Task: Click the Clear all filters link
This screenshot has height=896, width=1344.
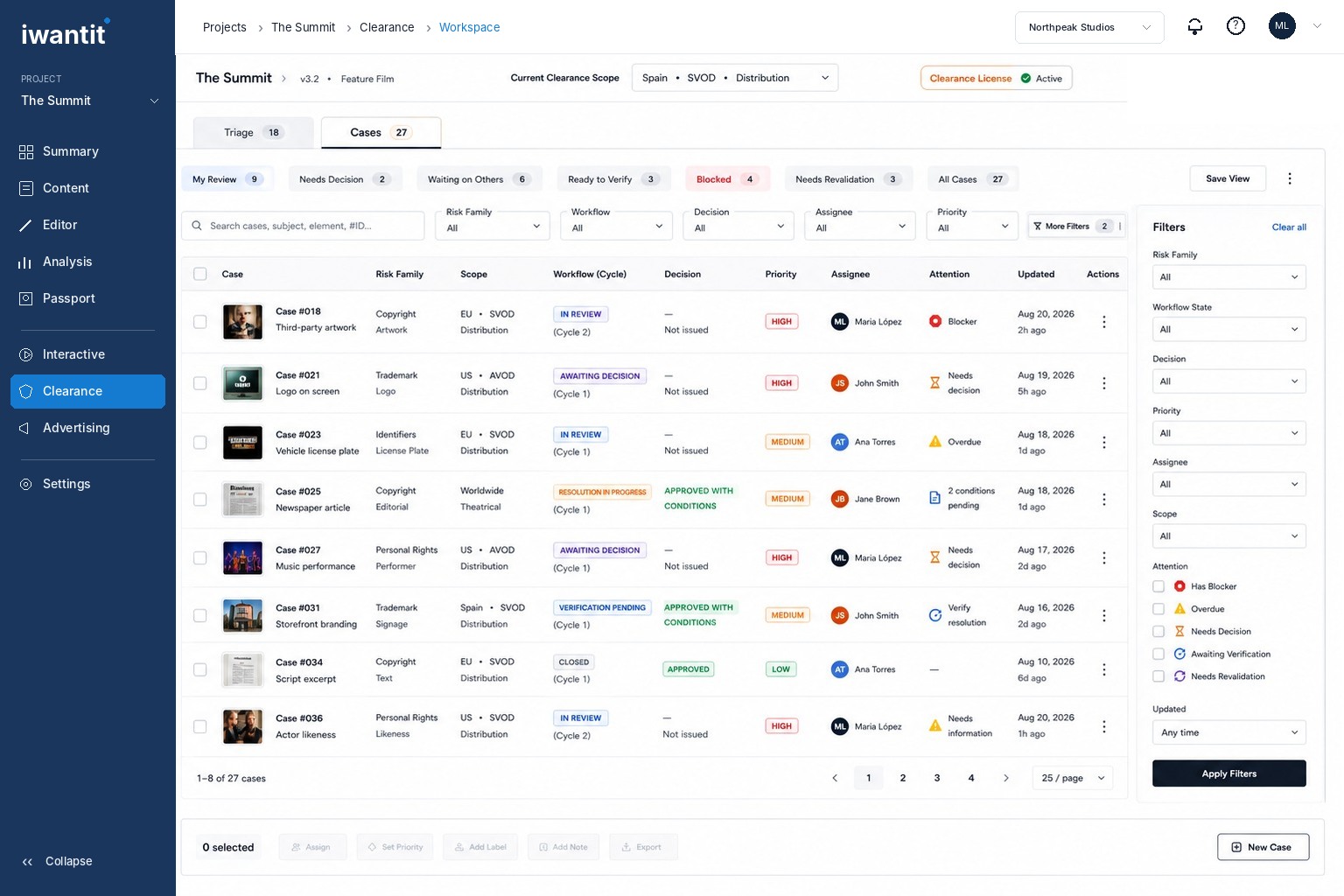Action: (x=1289, y=227)
